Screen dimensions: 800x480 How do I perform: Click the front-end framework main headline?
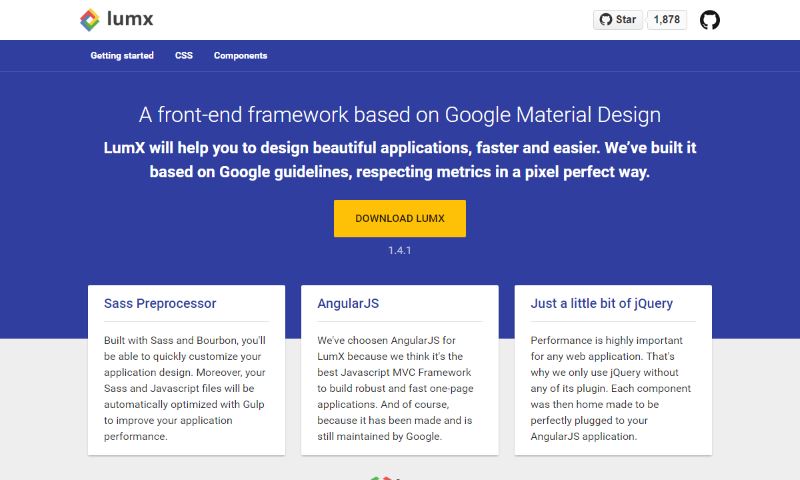(x=400, y=115)
